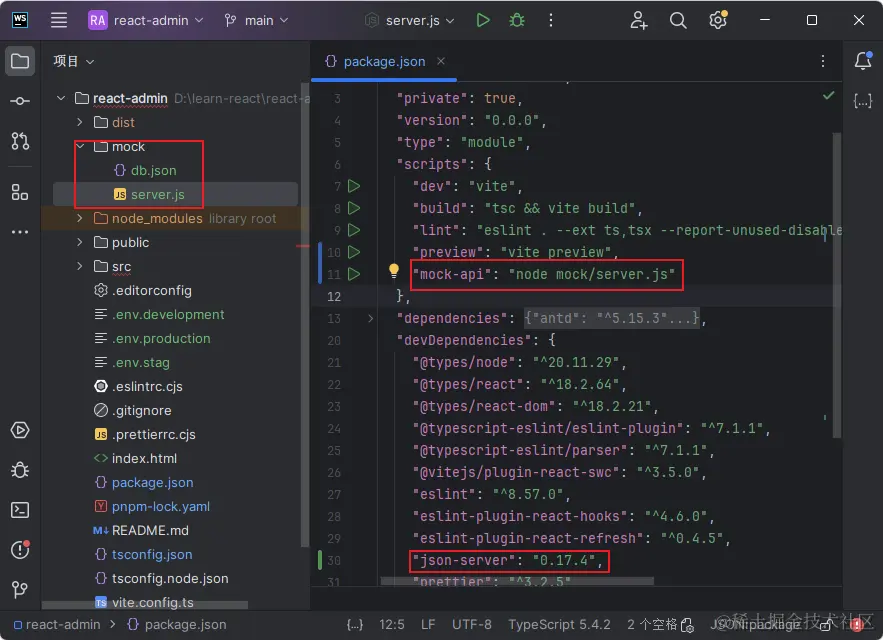The width and height of the screenshot is (883, 640).
Task: Open Project view dropdown 项目
Action: pyautogui.click(x=74, y=61)
